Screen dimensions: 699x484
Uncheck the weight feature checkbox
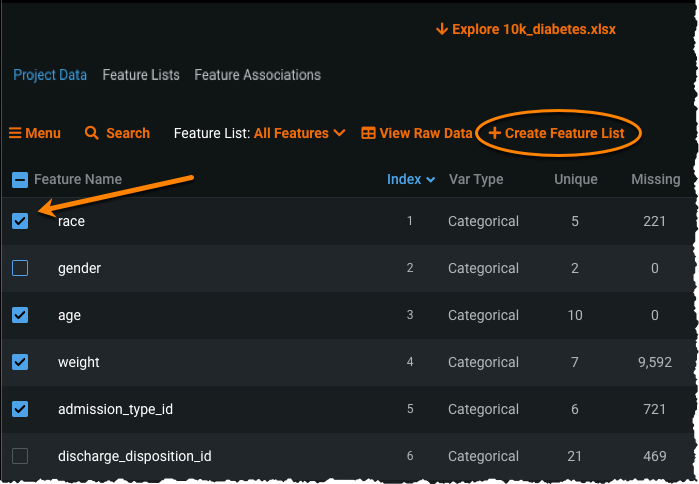point(20,362)
